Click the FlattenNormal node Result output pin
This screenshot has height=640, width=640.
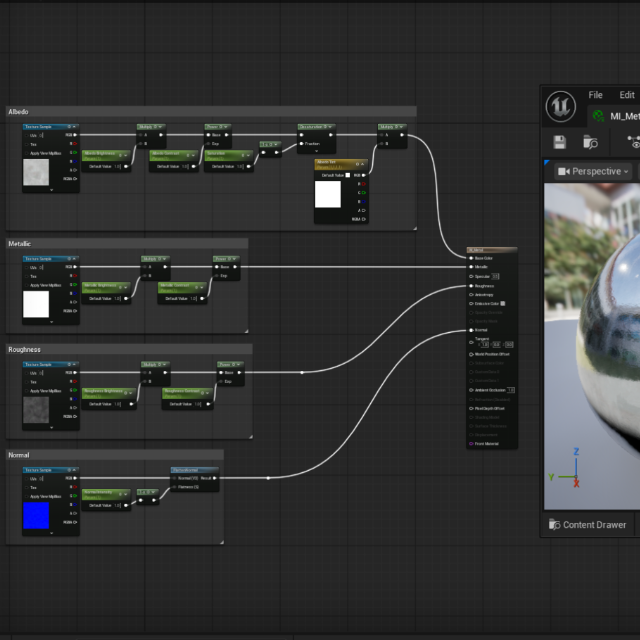pos(215,478)
